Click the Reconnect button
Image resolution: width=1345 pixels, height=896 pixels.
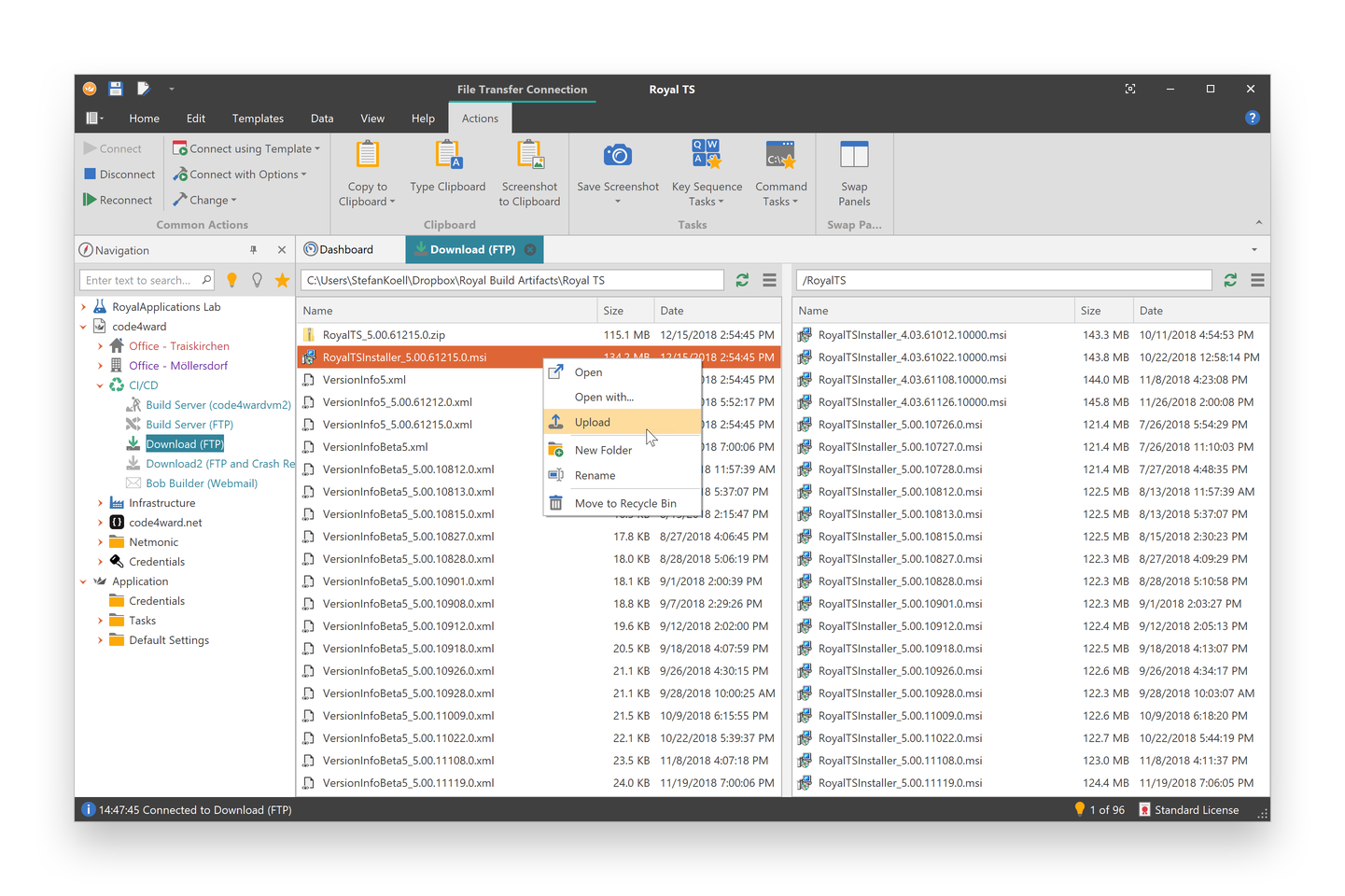(118, 199)
